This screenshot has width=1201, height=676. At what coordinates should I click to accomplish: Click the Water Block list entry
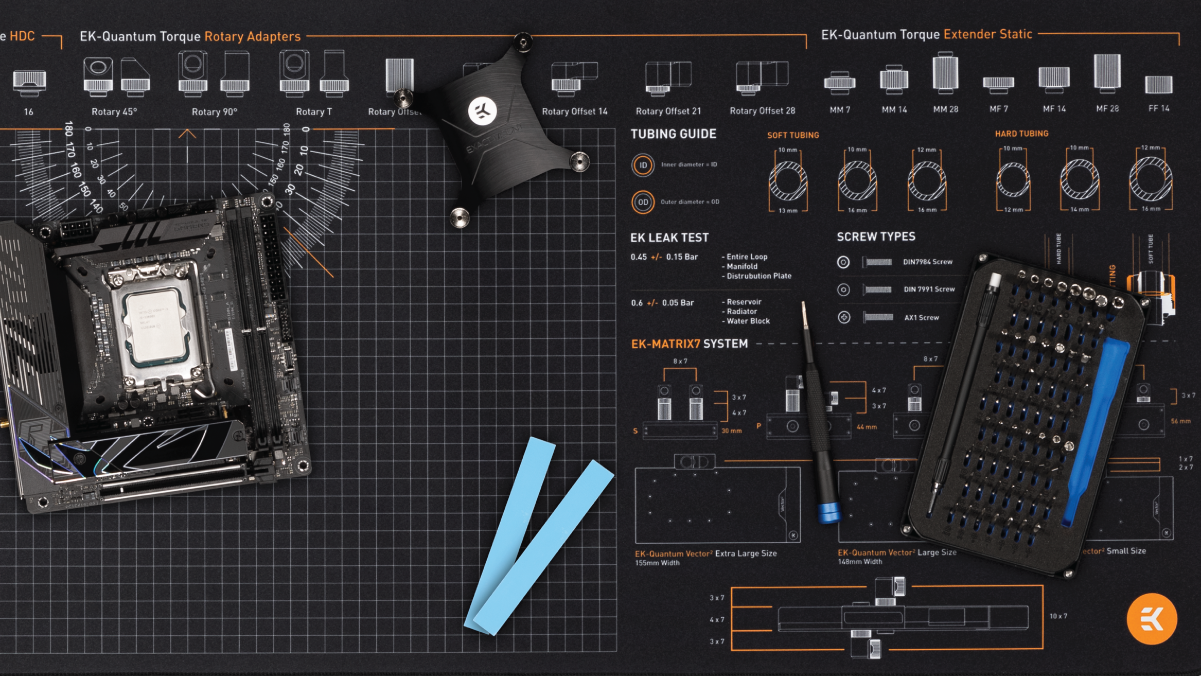(x=747, y=321)
